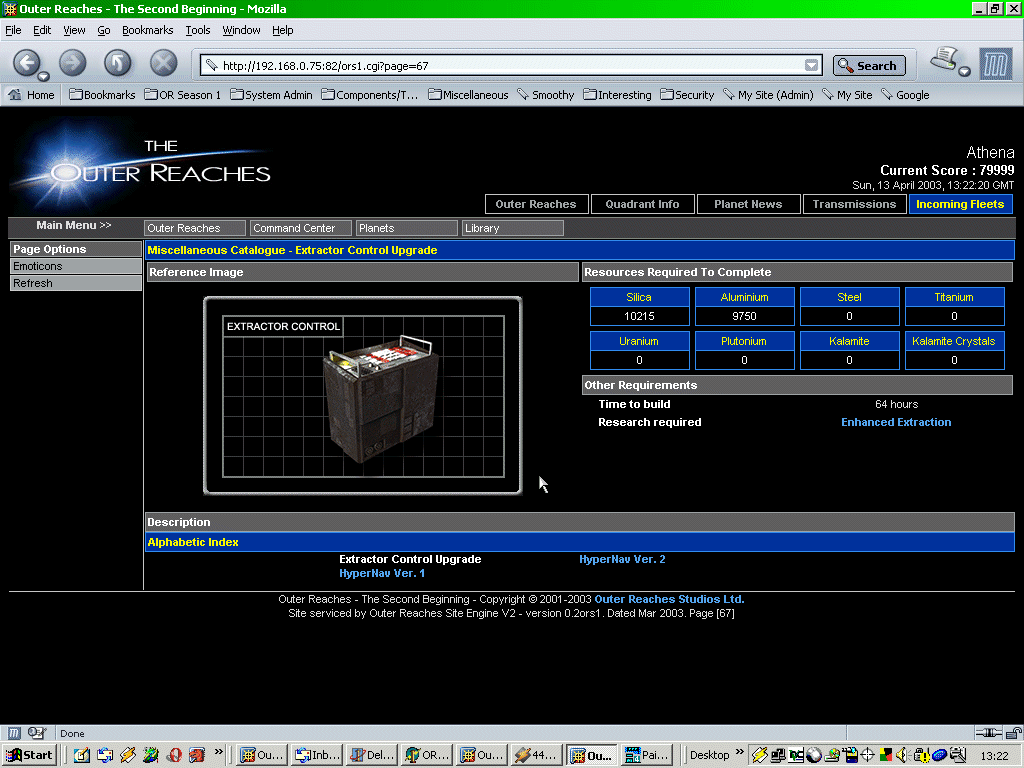Open the OR Season 1 bookmark folder
This screenshot has height=768, width=1024.
(183, 95)
